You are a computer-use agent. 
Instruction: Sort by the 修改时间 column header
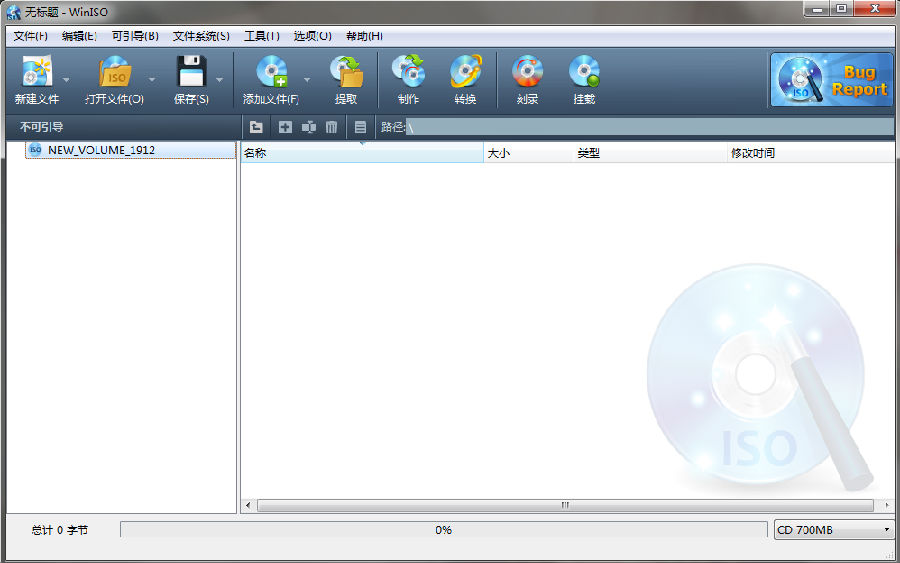[810, 153]
